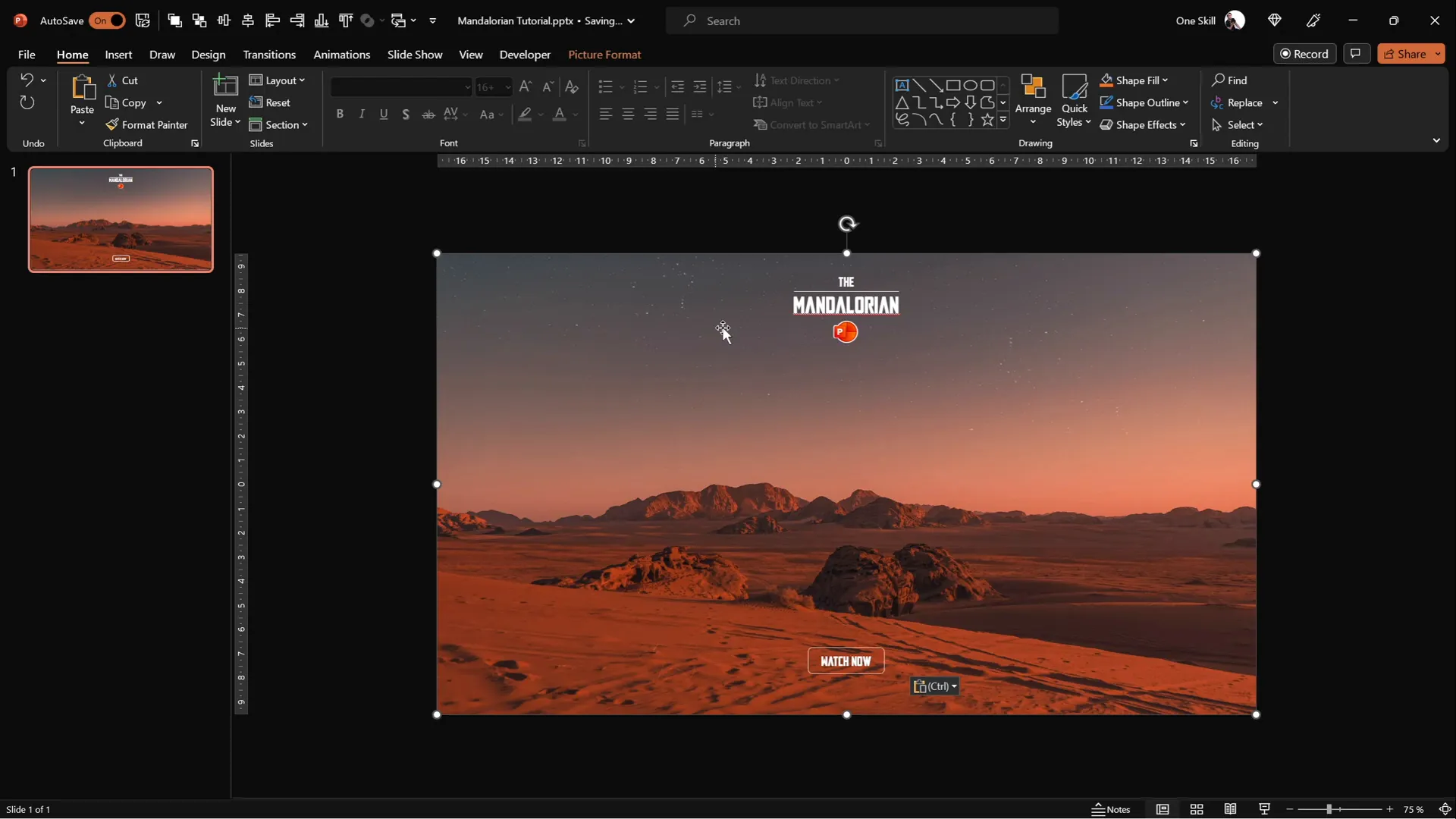
Task: Click the Replace button
Action: tap(1238, 102)
